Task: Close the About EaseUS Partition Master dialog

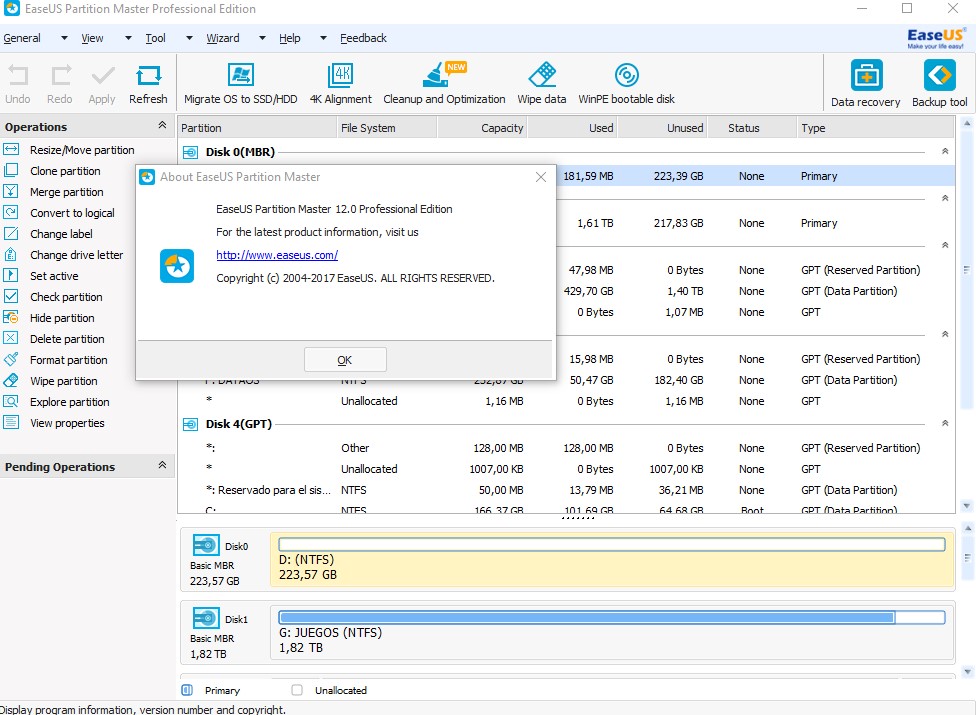Action: click(x=541, y=177)
